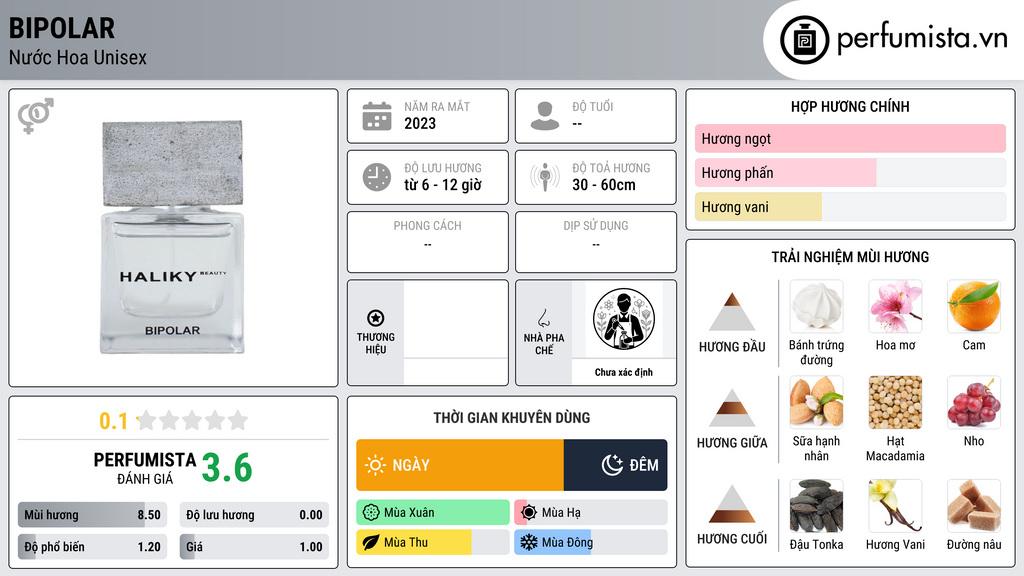
Task: Select the Mùa Xuân season bar
Action: pyautogui.click(x=433, y=512)
